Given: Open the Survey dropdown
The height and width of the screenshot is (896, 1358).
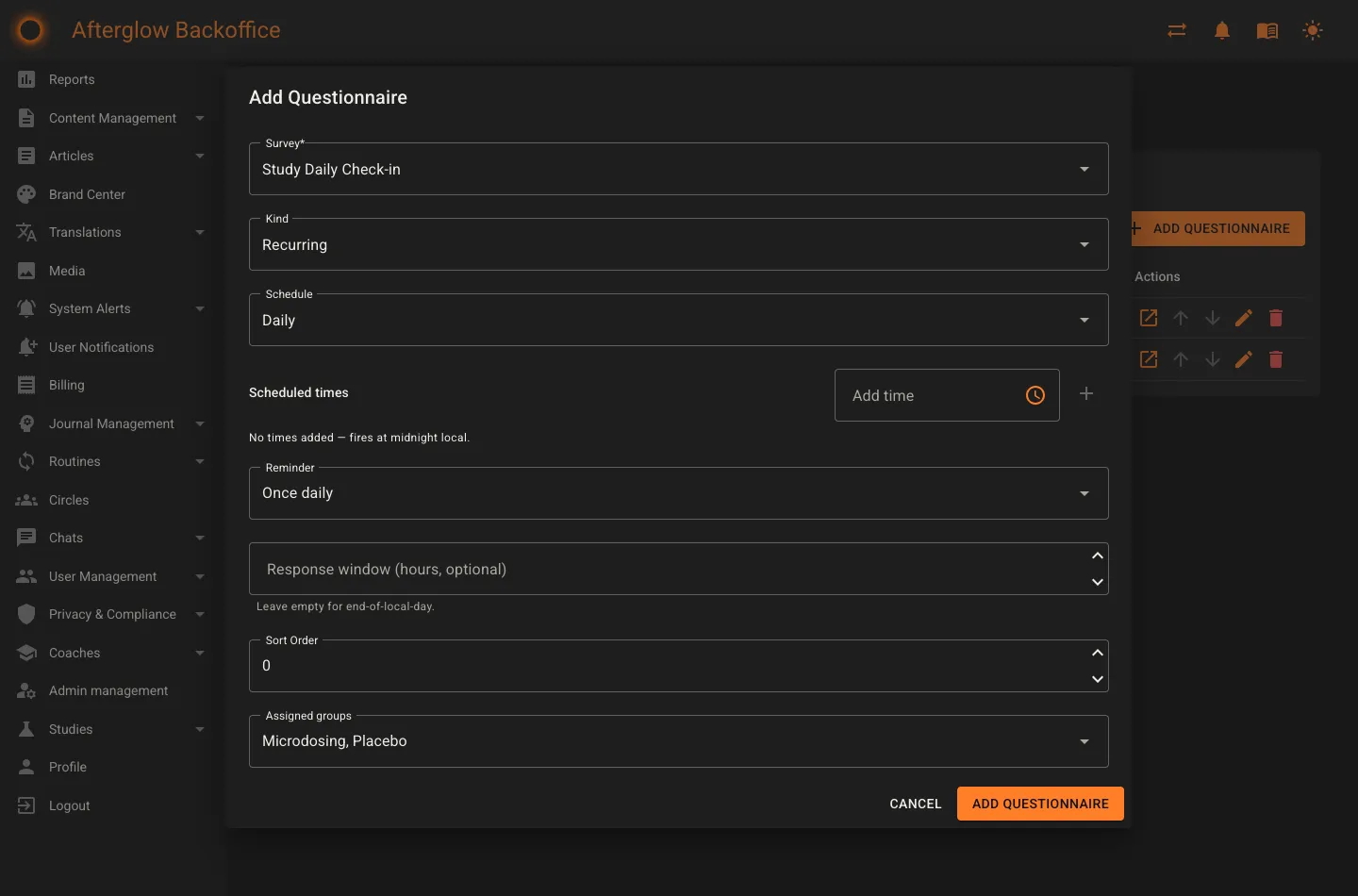Looking at the screenshot, I should coord(678,169).
